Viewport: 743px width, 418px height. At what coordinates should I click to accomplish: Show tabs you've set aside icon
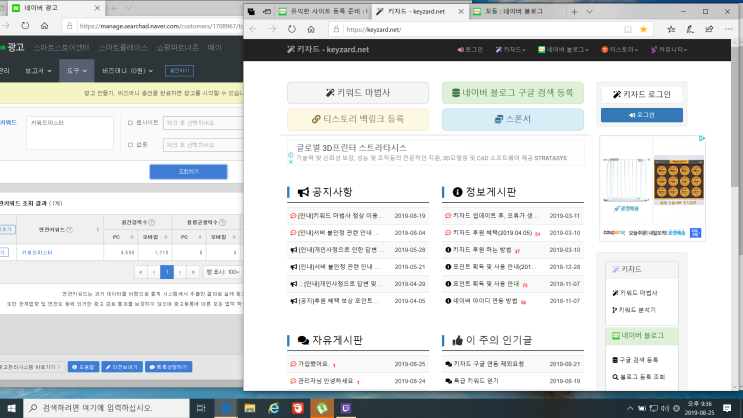tap(251, 11)
